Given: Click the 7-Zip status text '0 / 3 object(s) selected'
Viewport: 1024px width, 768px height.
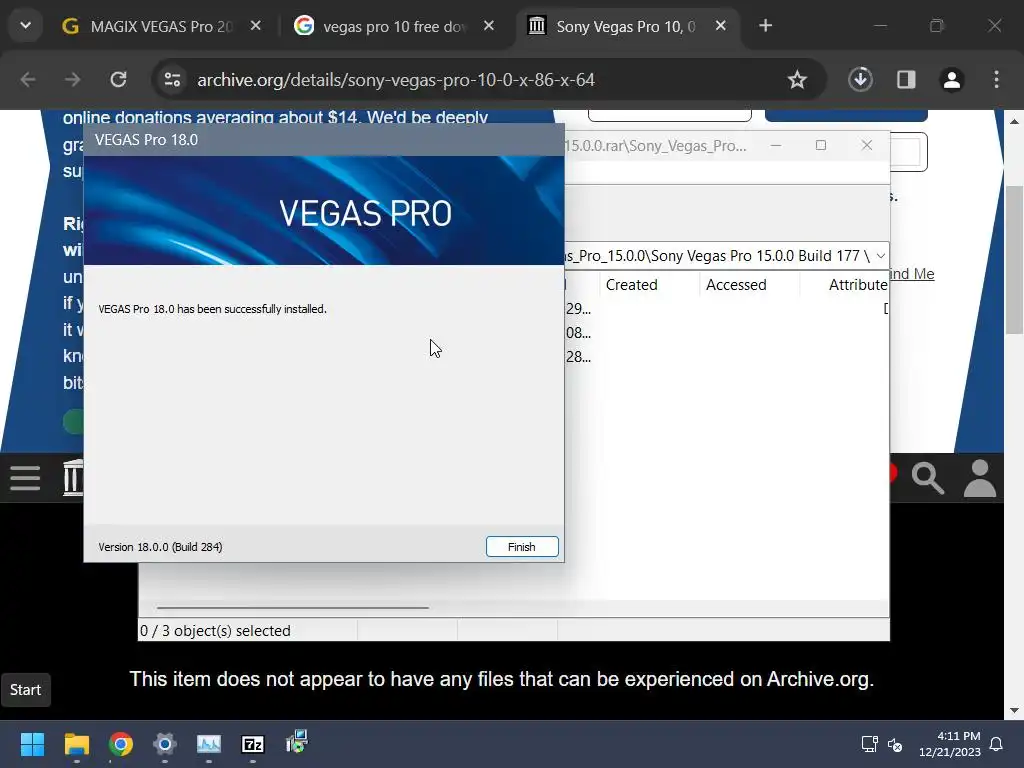Looking at the screenshot, I should pyautogui.click(x=215, y=631).
